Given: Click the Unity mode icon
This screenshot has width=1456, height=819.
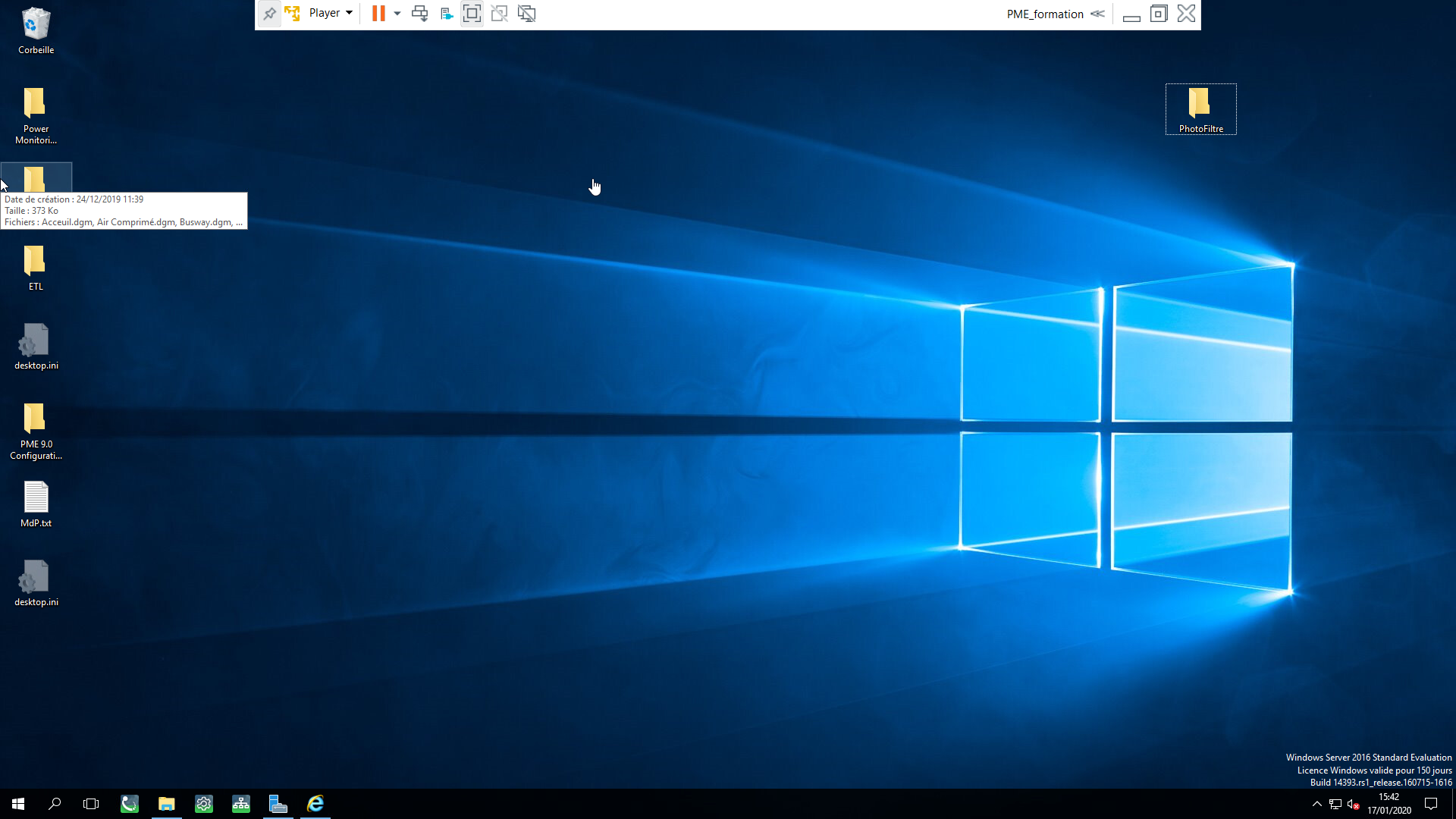Looking at the screenshot, I should pos(499,14).
